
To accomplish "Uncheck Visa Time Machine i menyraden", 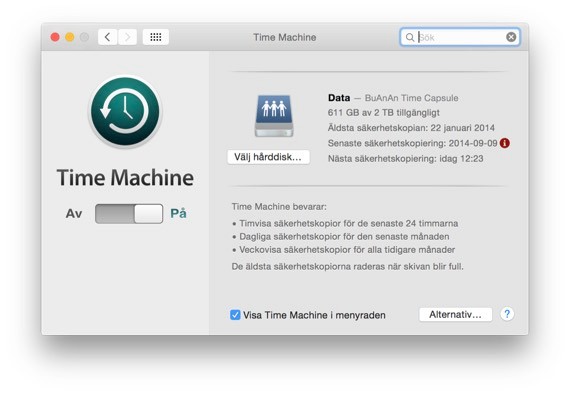I will (235, 315).
